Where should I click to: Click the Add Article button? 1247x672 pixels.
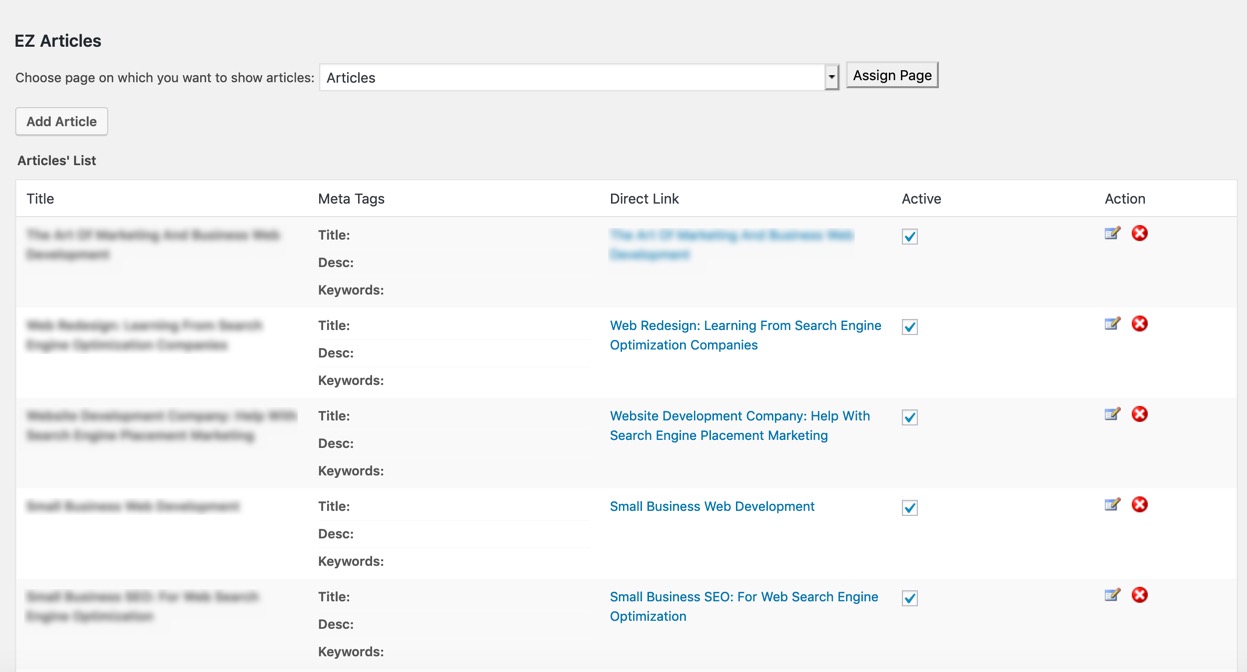coord(62,121)
